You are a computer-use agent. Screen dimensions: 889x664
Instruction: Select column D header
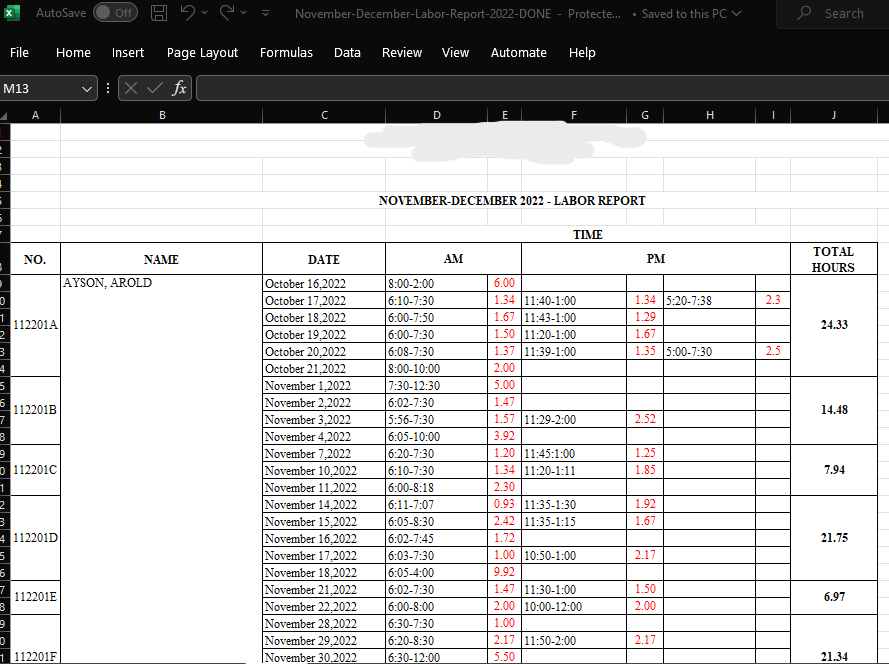[x=437, y=115]
